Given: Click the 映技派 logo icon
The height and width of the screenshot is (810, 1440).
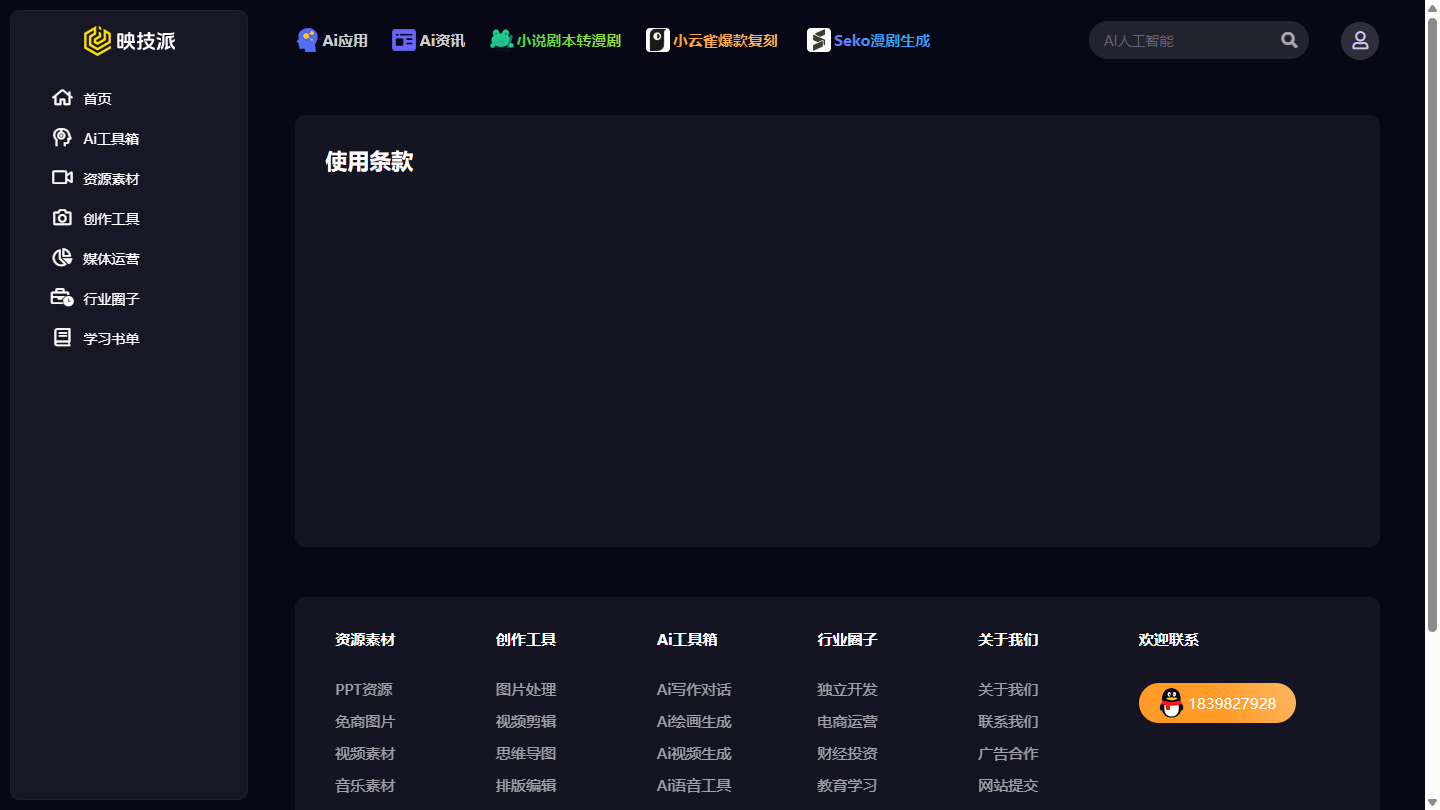Looking at the screenshot, I should [97, 41].
